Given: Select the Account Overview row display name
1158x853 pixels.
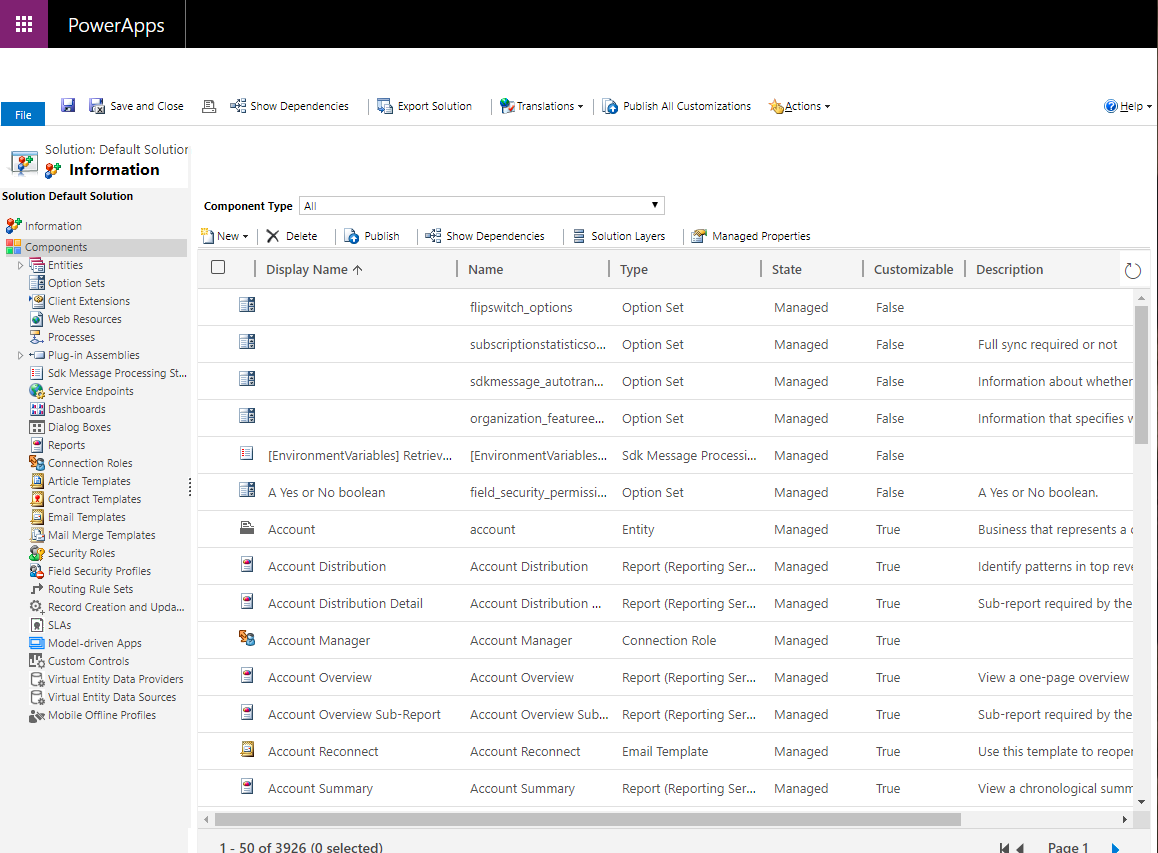Looking at the screenshot, I should tap(320, 677).
